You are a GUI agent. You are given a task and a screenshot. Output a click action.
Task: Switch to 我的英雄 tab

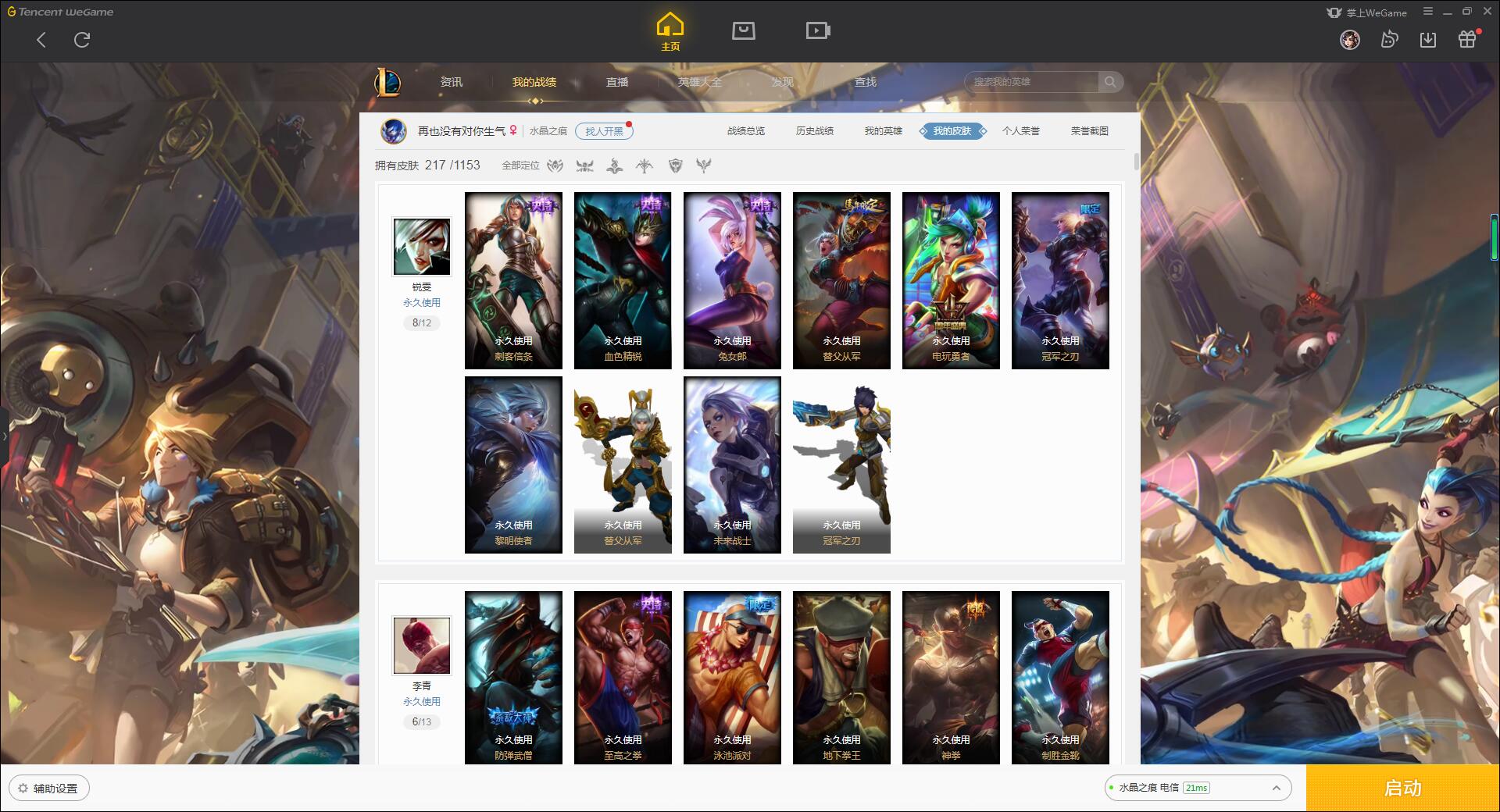[884, 131]
